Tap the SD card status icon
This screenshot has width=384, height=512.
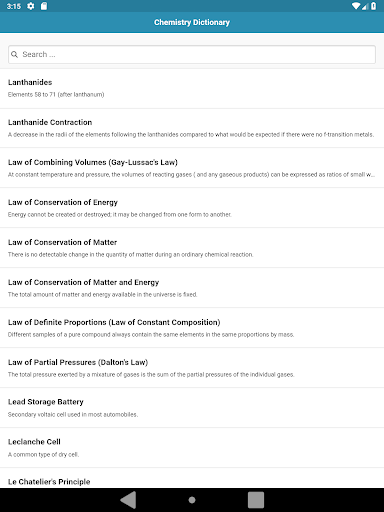(x=44, y=6)
